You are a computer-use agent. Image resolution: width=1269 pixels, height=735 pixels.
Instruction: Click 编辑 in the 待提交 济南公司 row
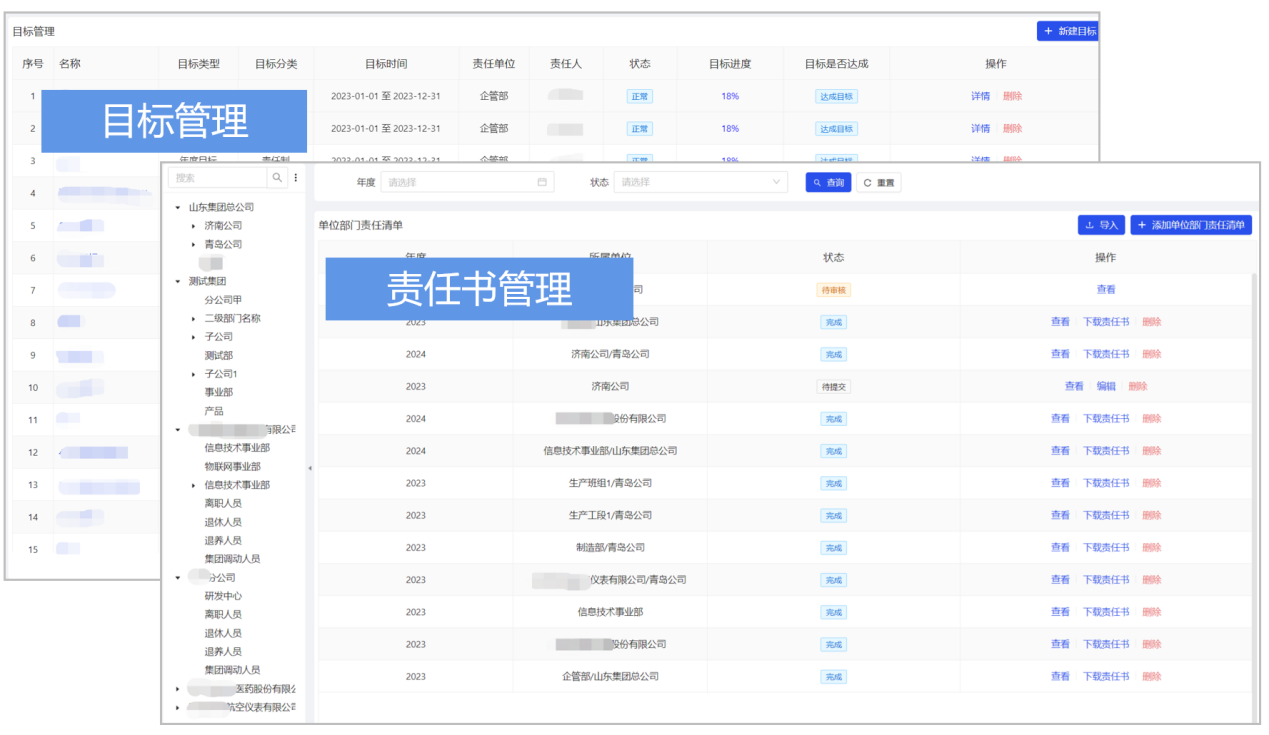(1105, 386)
